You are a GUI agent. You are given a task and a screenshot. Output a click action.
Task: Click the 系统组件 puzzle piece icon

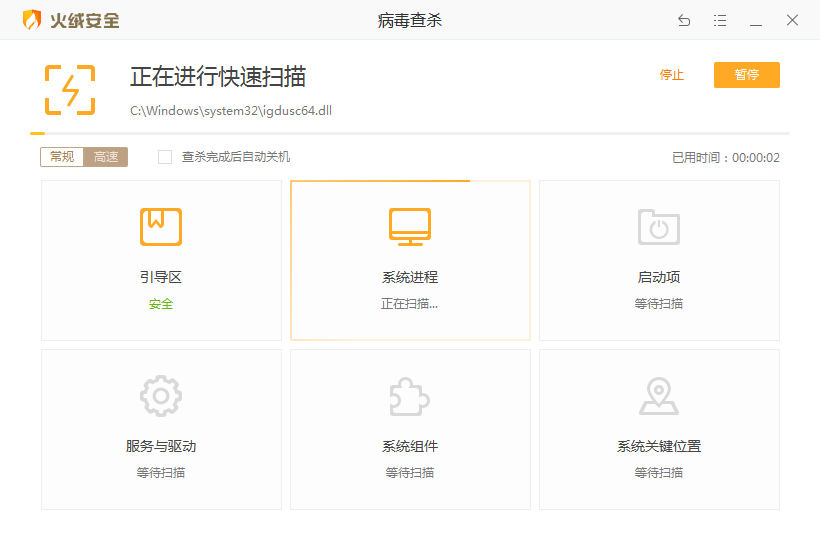tap(410, 396)
